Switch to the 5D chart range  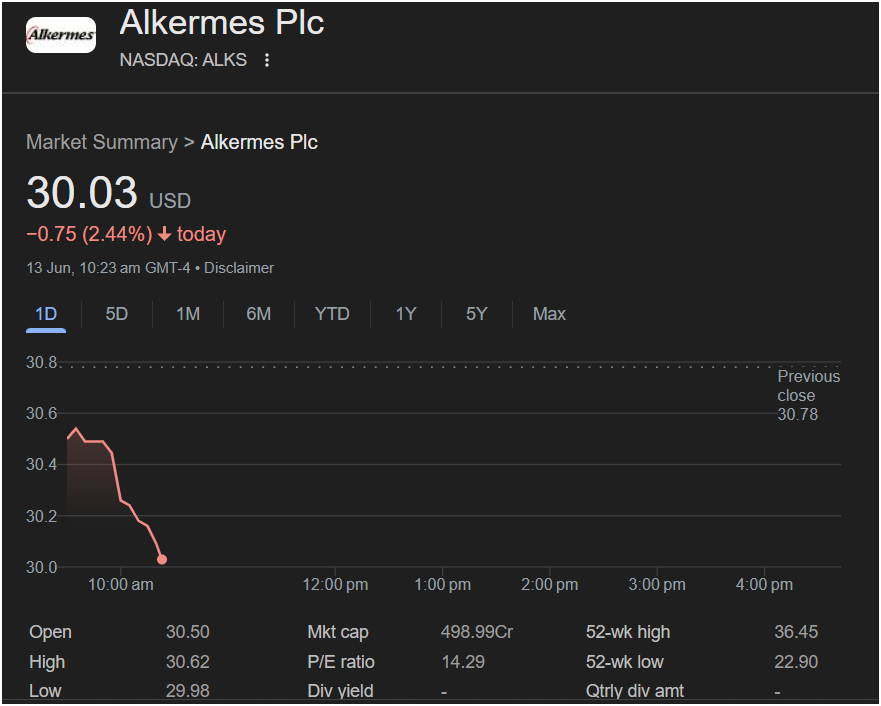(x=117, y=314)
